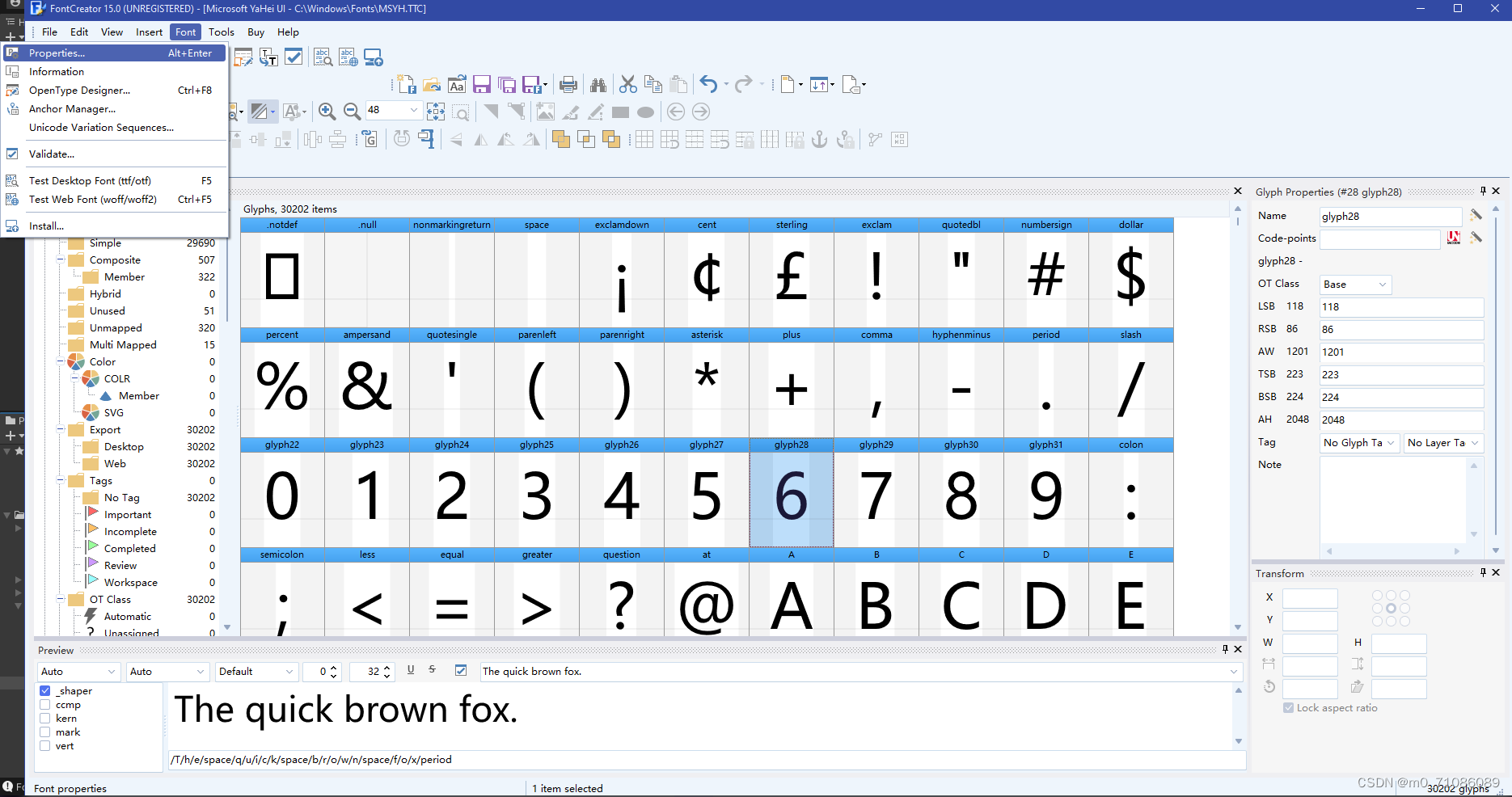Open the zoom level 48 dropdown
1512x797 pixels.
point(414,111)
